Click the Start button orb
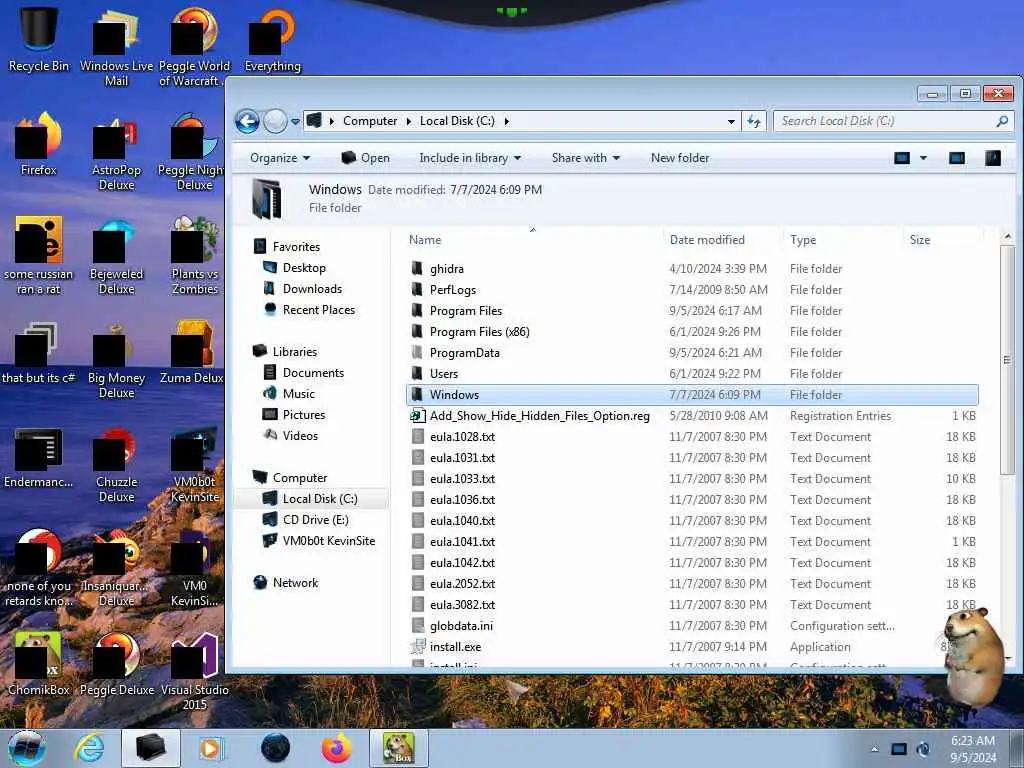Image resolution: width=1024 pixels, height=768 pixels. point(27,748)
